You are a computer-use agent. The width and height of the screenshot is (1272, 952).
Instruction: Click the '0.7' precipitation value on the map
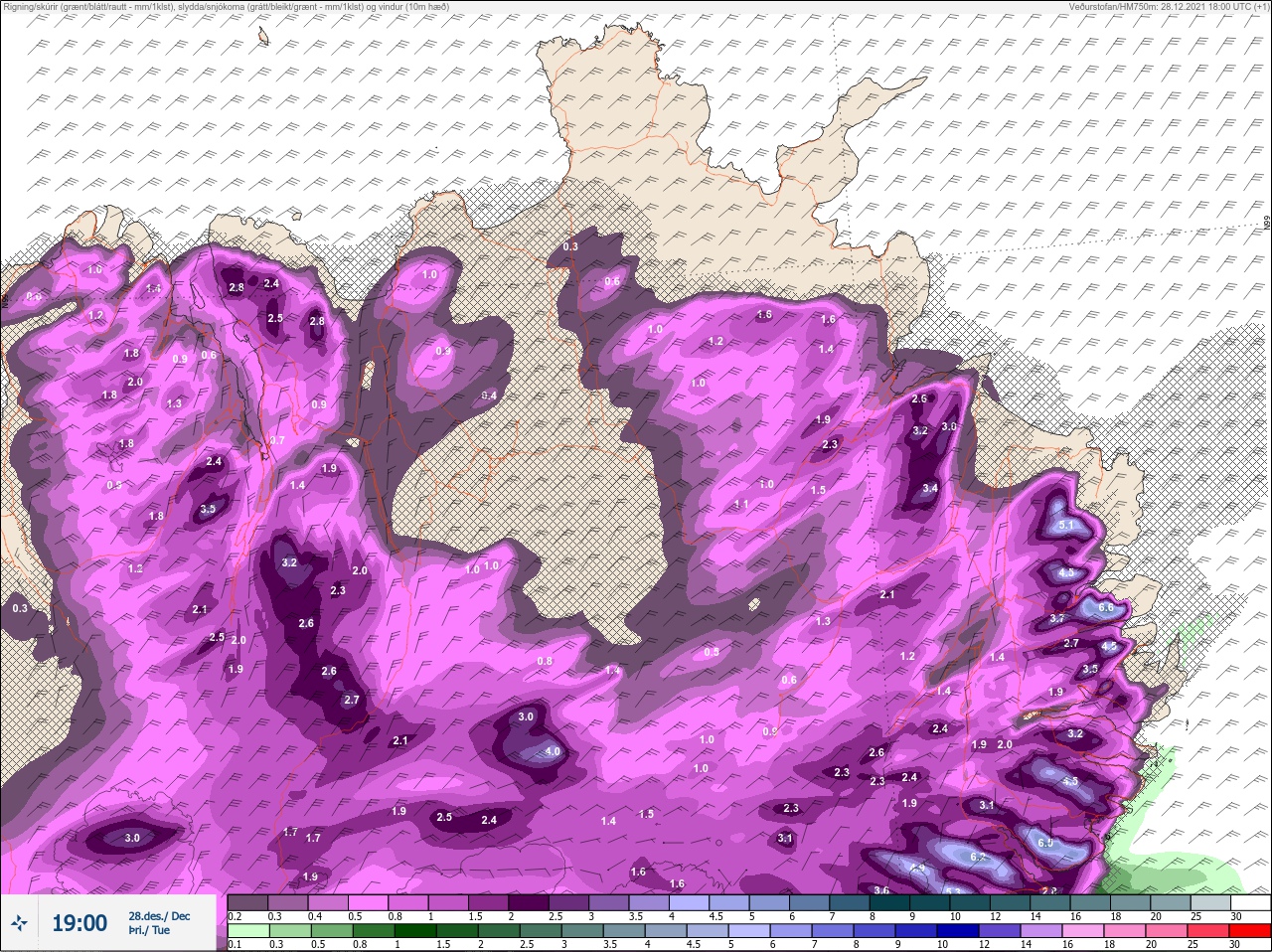(277, 440)
